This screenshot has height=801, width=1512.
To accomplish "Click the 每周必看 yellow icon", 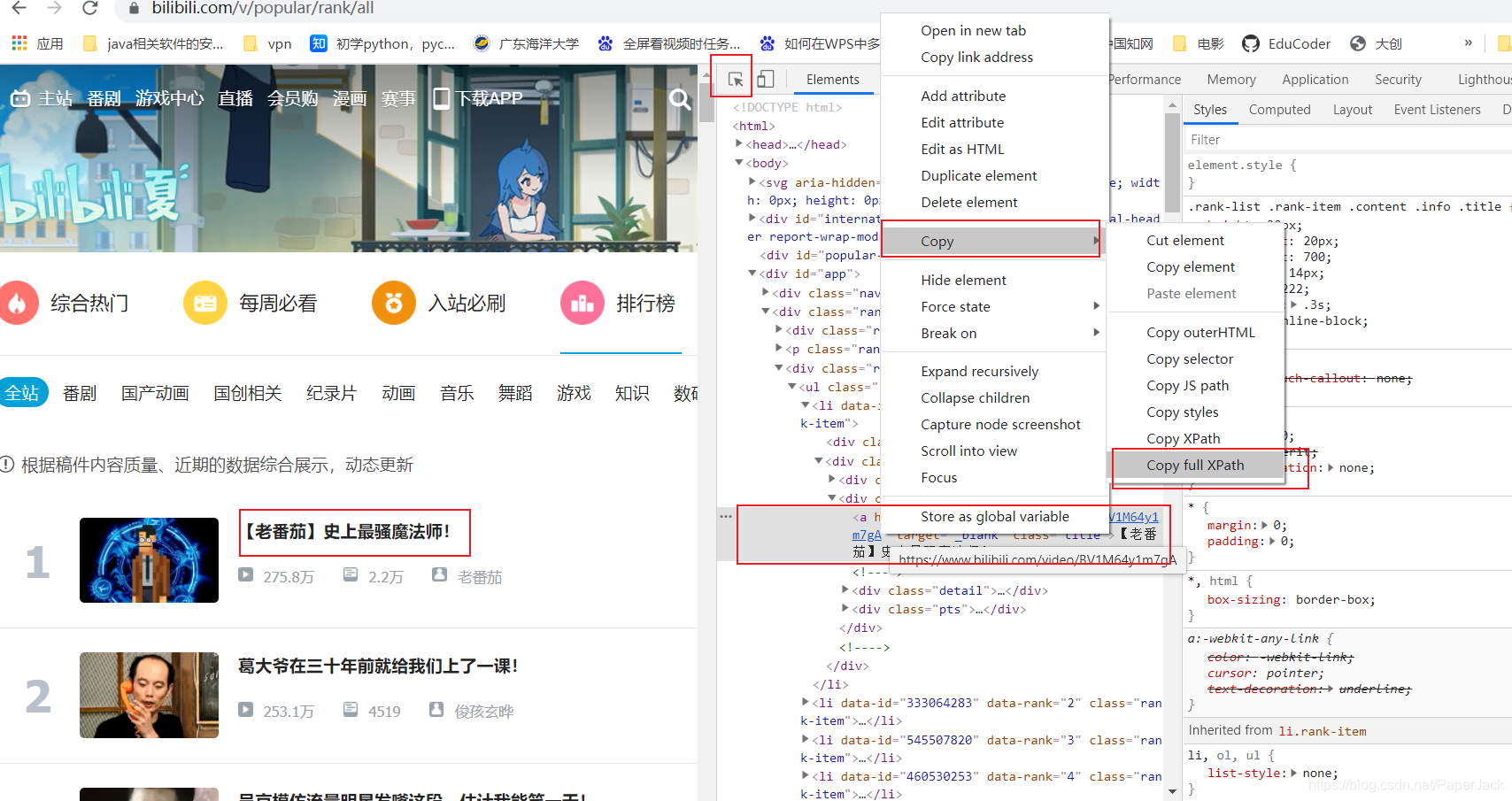I will click(x=205, y=304).
